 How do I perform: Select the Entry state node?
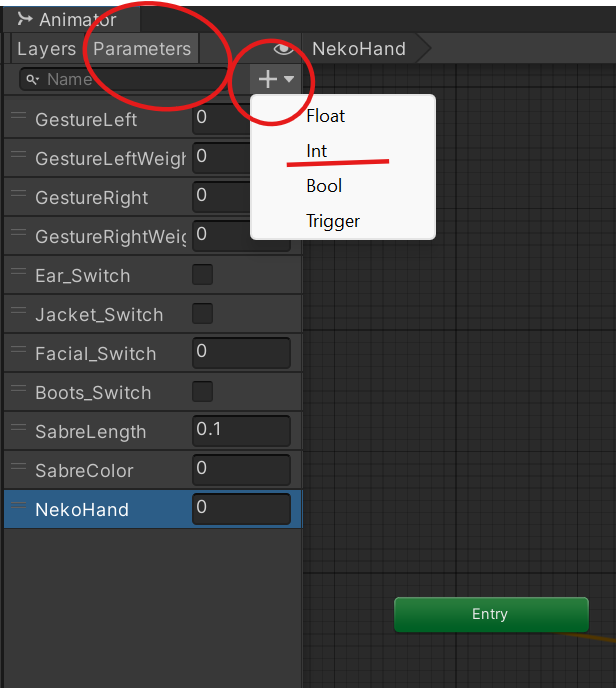pos(491,614)
